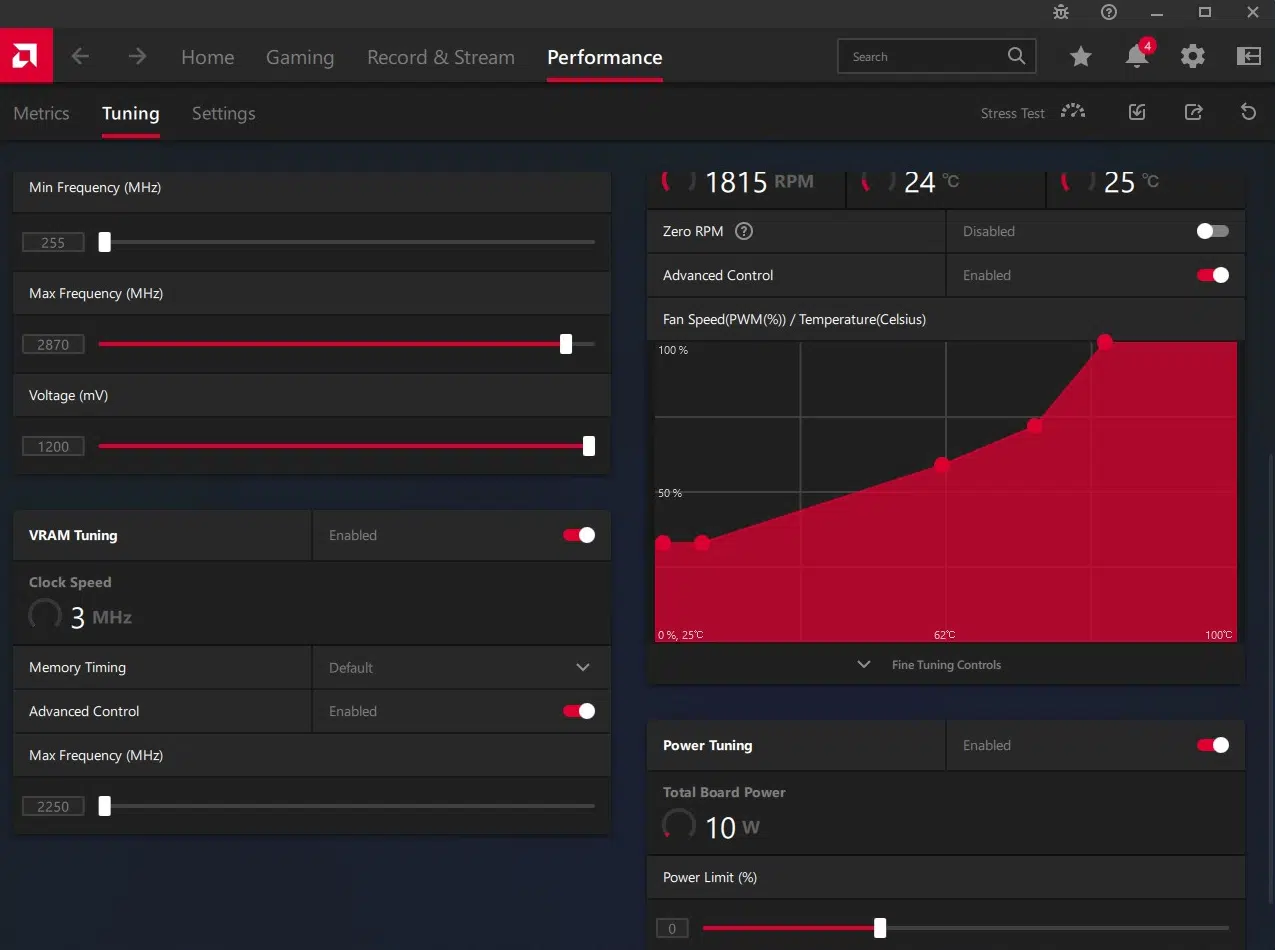Disable the VRAM Tuning toggle
1275x950 pixels.
pyautogui.click(x=579, y=535)
